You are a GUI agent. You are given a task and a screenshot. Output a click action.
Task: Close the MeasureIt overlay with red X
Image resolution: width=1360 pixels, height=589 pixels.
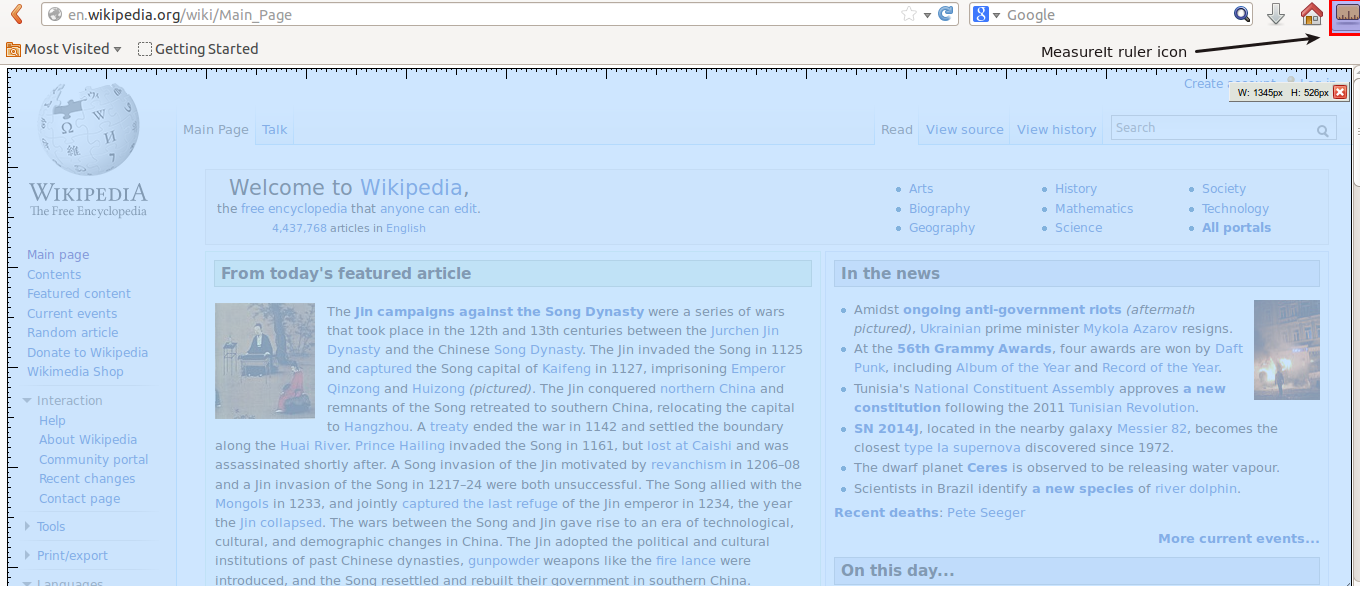pyautogui.click(x=1340, y=92)
